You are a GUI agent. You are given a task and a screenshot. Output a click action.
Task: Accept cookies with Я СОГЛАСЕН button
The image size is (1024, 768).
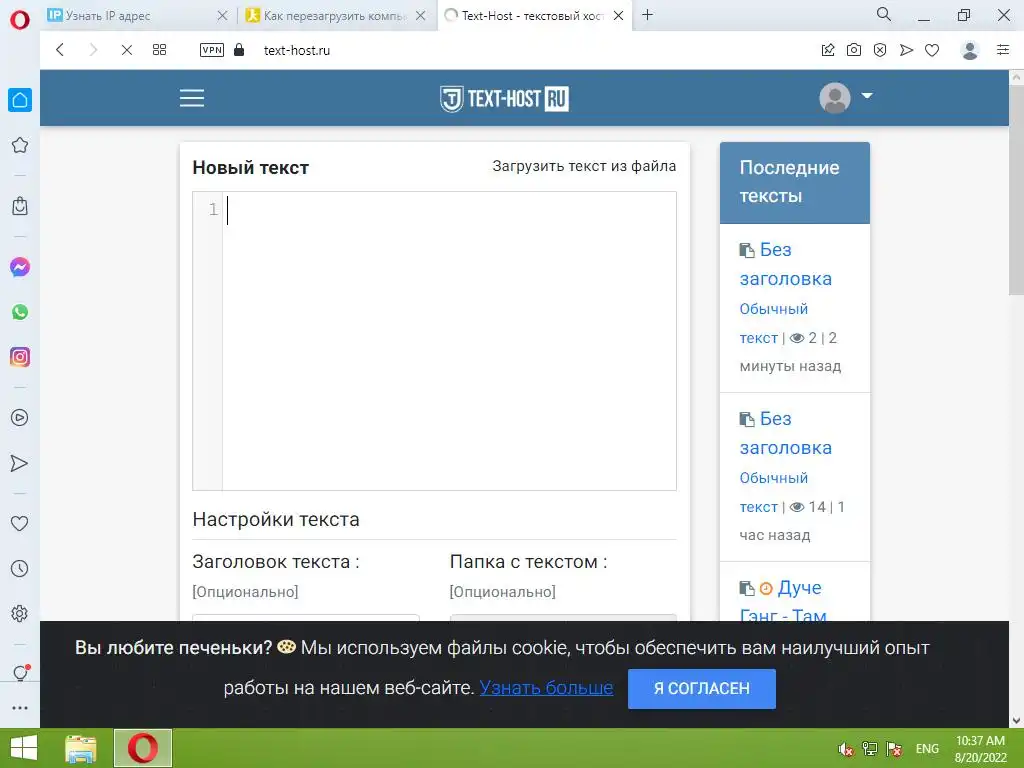pos(701,688)
